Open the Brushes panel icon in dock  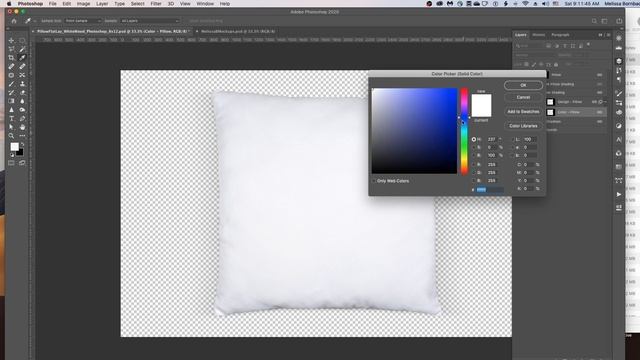(x=619, y=93)
